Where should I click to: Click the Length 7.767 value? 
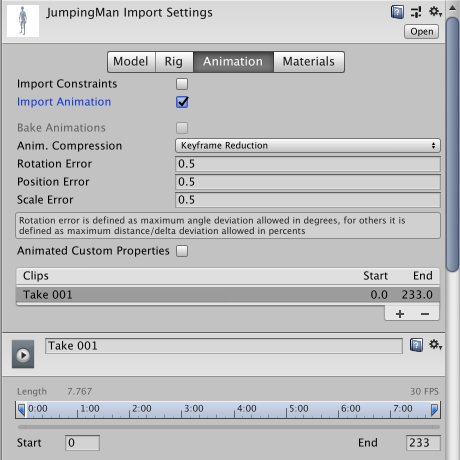[x=79, y=391]
